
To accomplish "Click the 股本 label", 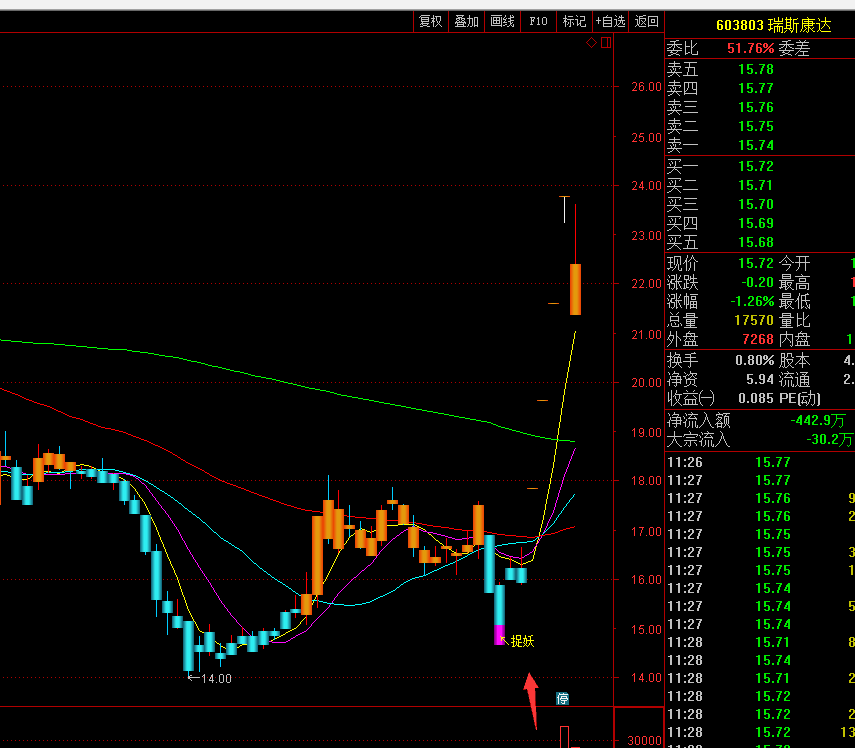I will click(794, 360).
